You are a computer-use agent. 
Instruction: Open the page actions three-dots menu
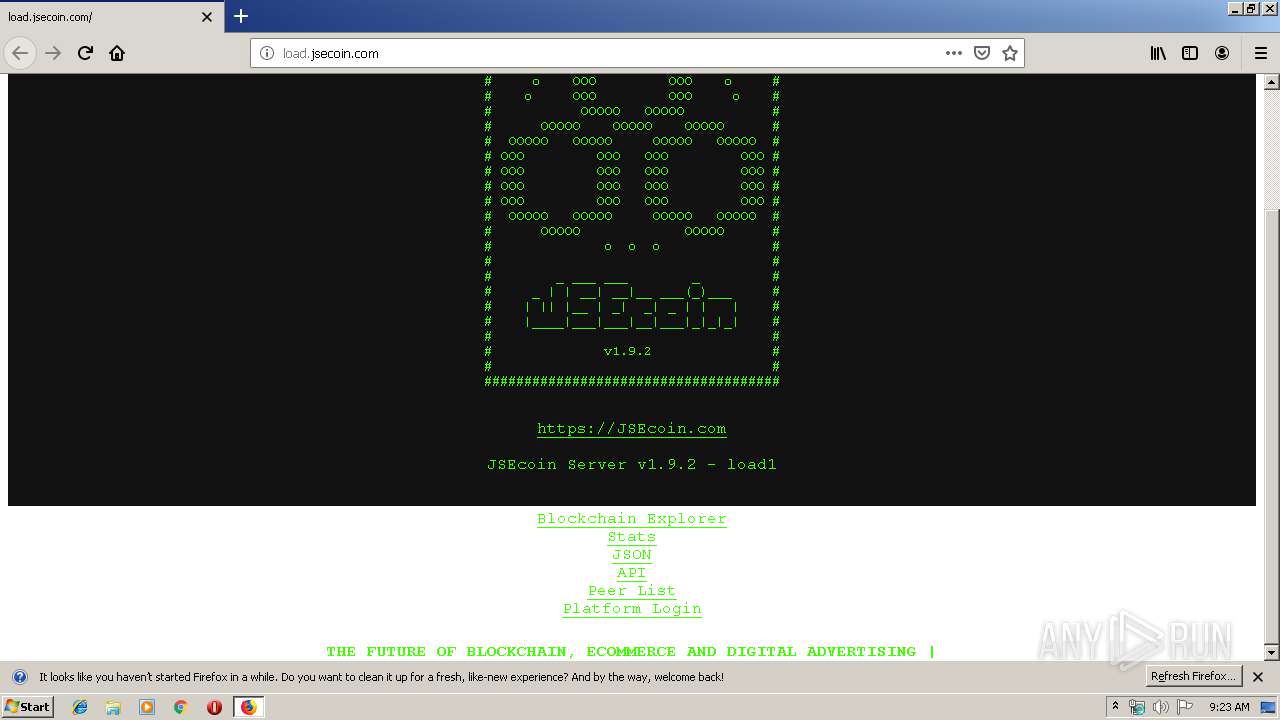954,53
